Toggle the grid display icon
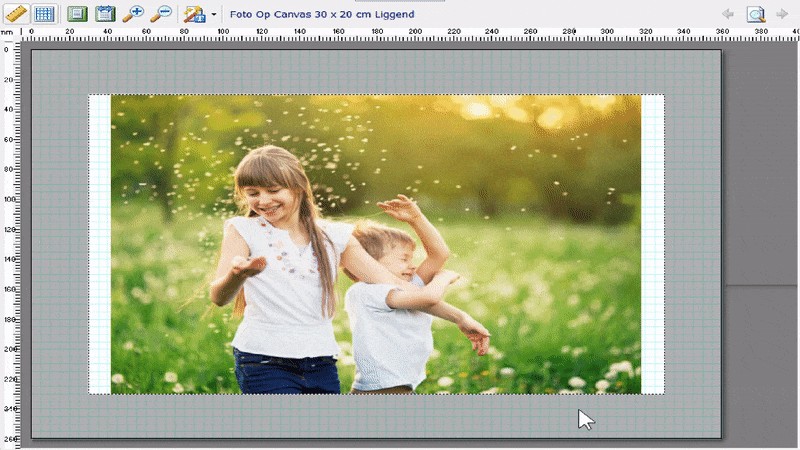 (x=43, y=14)
